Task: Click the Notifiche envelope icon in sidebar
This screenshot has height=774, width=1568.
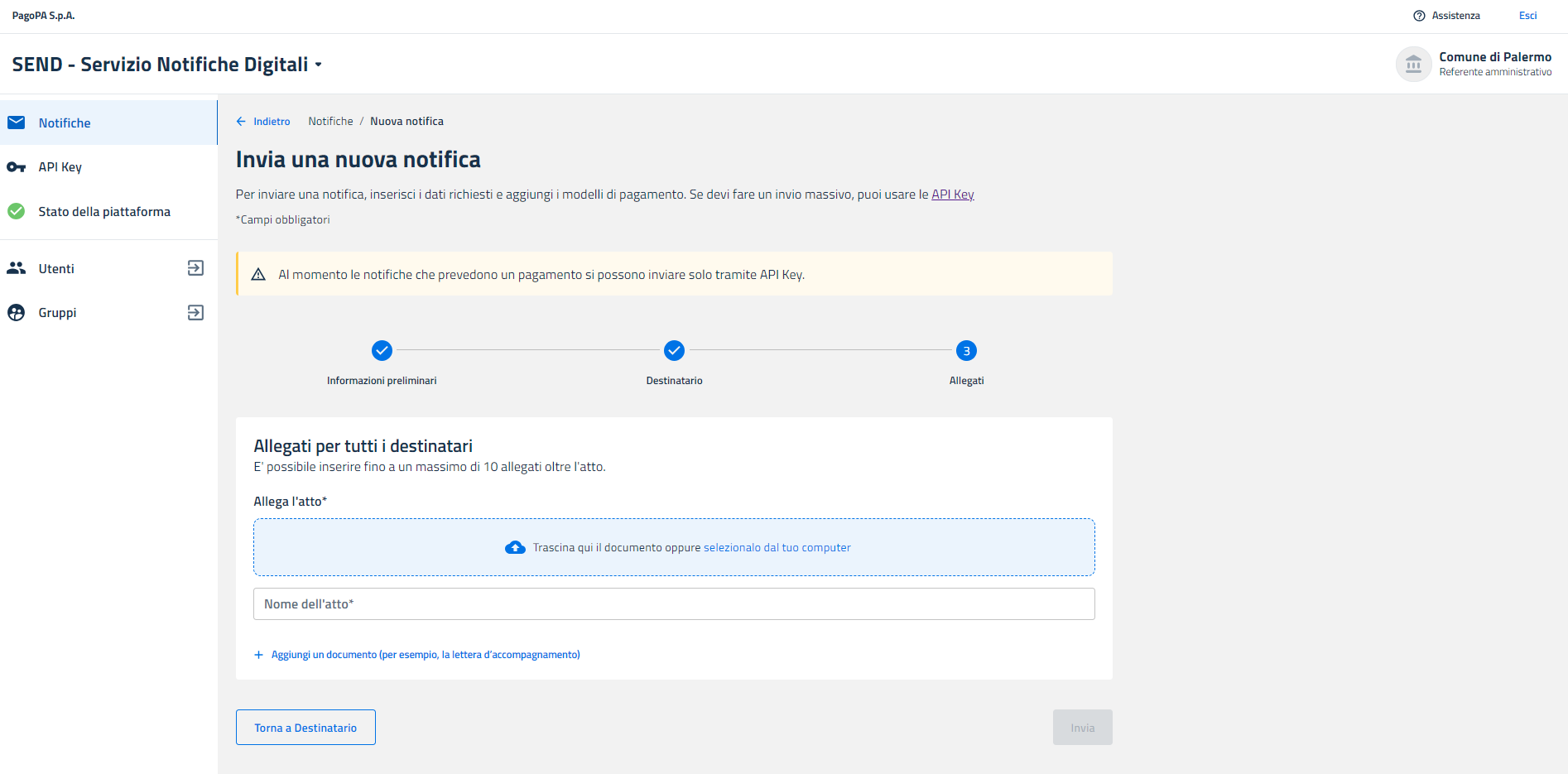Action: pyautogui.click(x=17, y=123)
